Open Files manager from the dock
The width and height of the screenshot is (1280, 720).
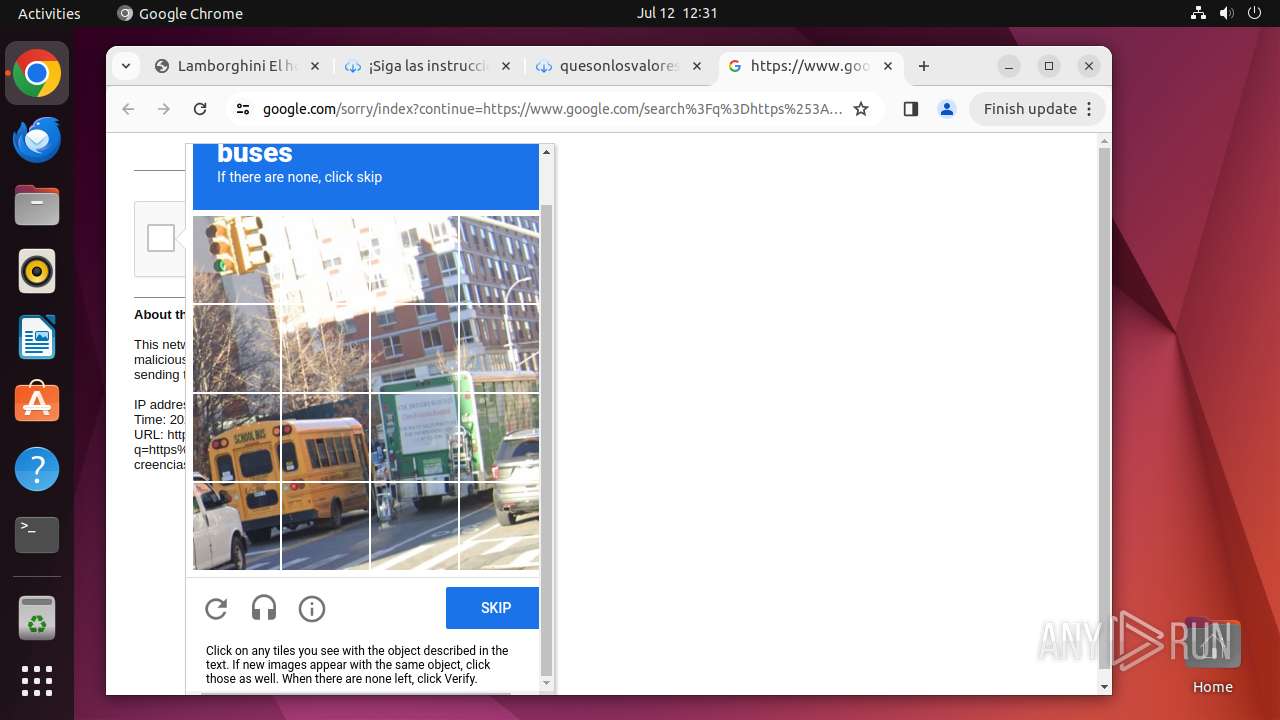click(x=37, y=206)
